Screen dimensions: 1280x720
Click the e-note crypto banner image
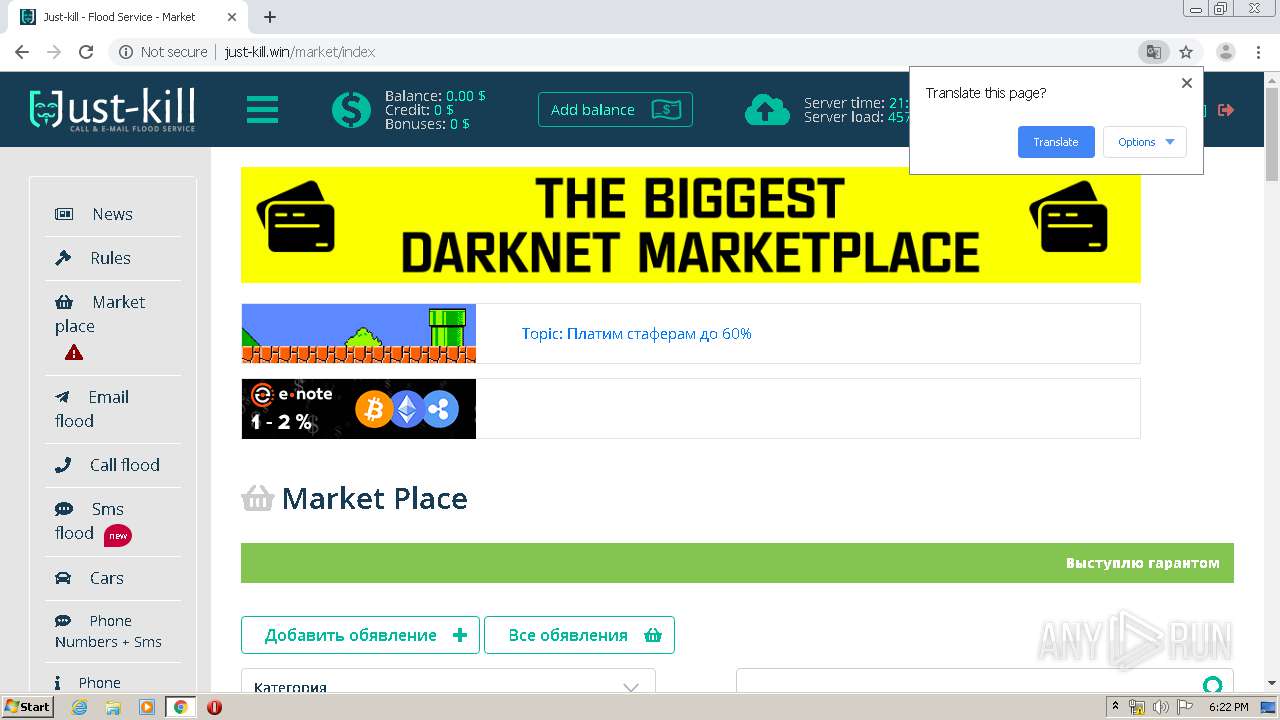359,409
